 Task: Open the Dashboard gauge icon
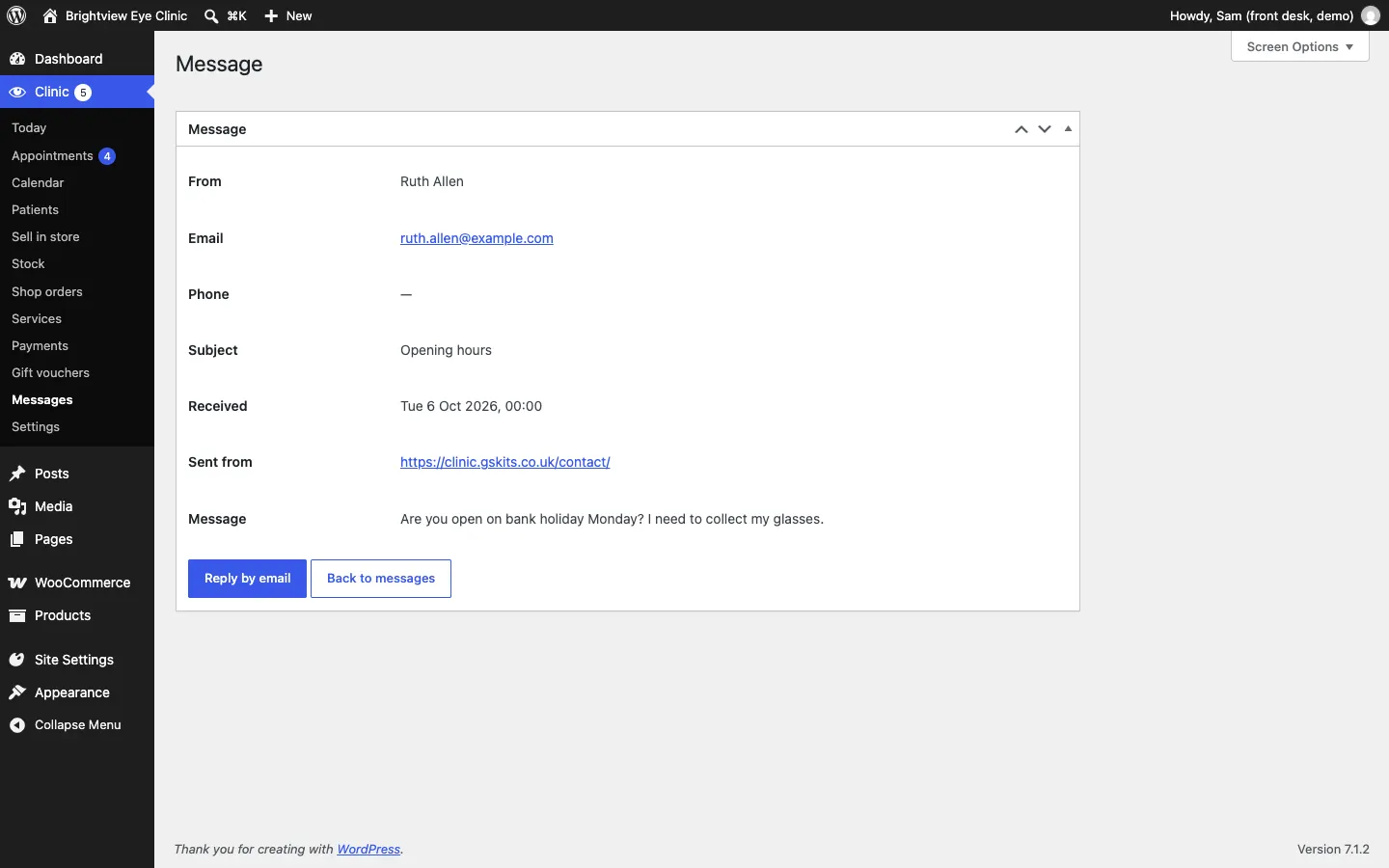17,59
